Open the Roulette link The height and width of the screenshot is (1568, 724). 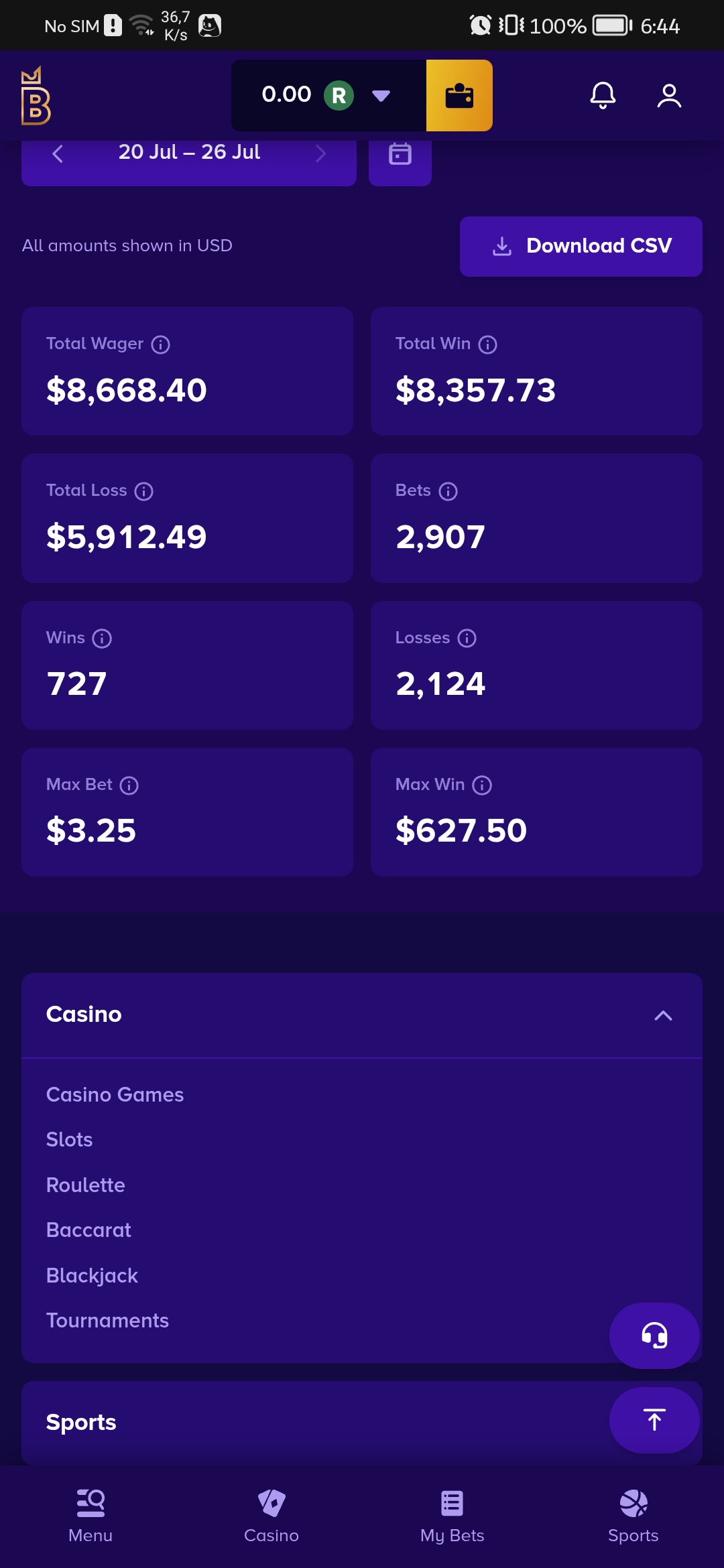86,1185
